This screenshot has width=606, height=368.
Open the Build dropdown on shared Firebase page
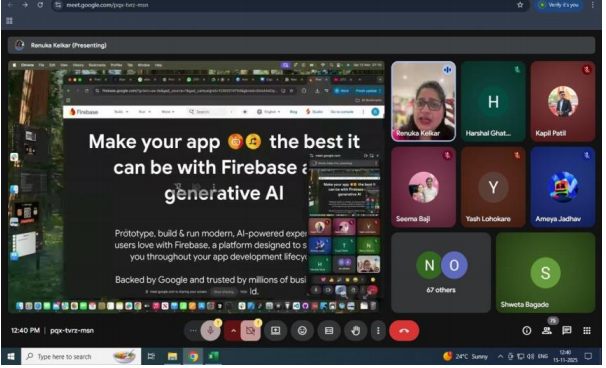[121, 112]
